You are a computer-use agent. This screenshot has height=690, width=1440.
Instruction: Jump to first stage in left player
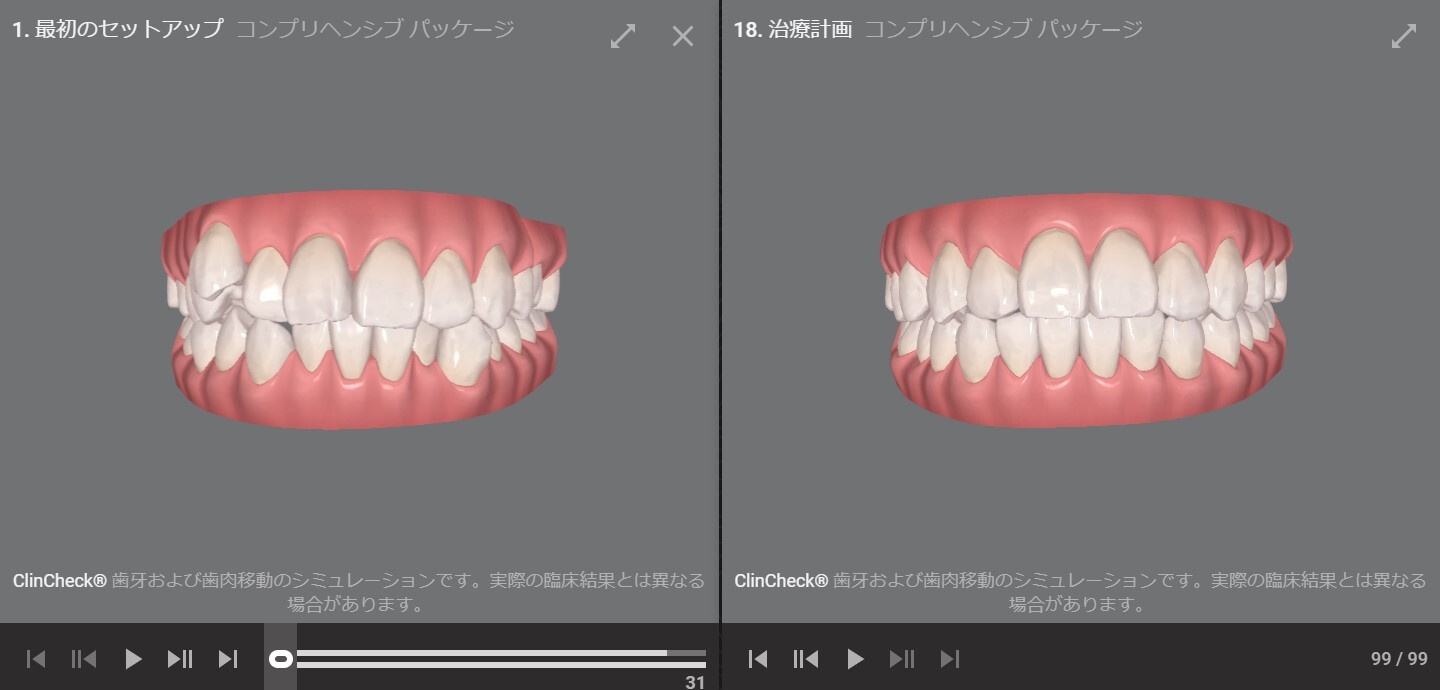pos(36,658)
